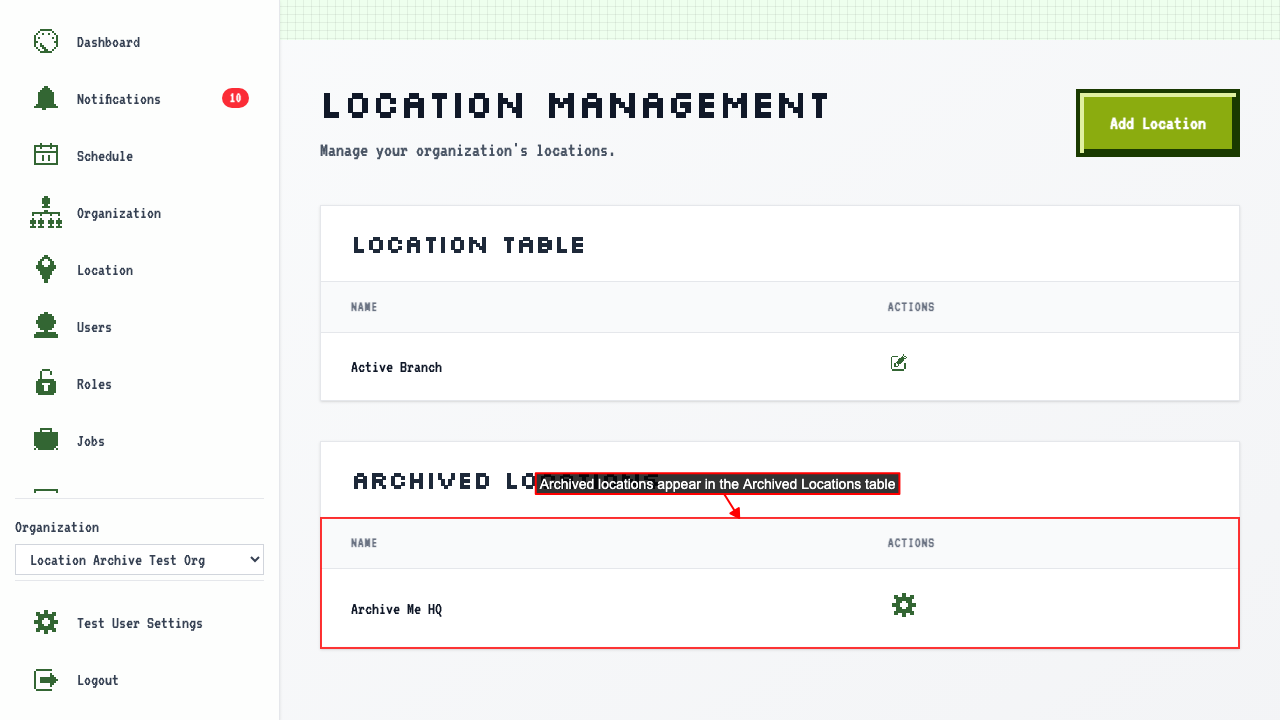This screenshot has width=1280, height=720.
Task: Click the Location pin icon
Action: pos(46,269)
